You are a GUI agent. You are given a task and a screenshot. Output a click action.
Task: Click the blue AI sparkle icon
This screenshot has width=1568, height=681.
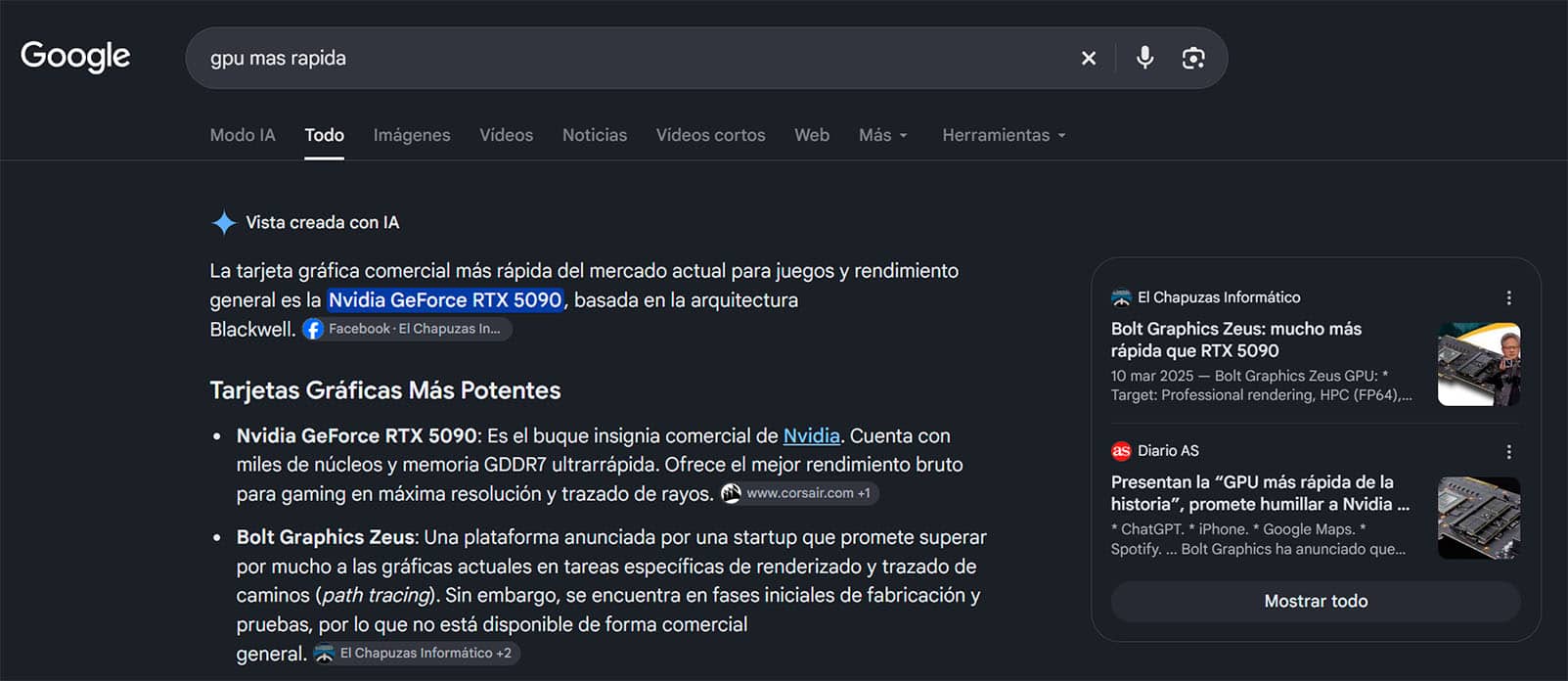click(x=224, y=223)
